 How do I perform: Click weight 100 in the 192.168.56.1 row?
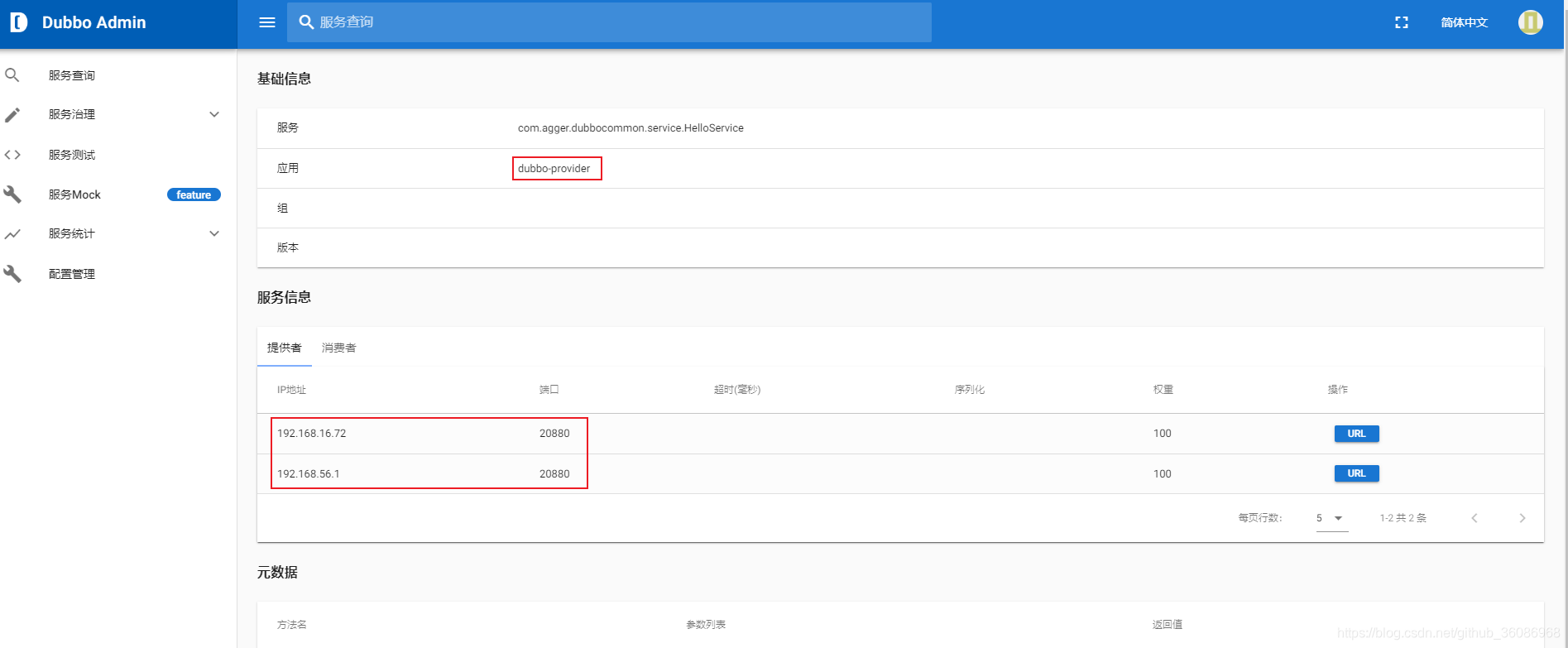(1163, 474)
